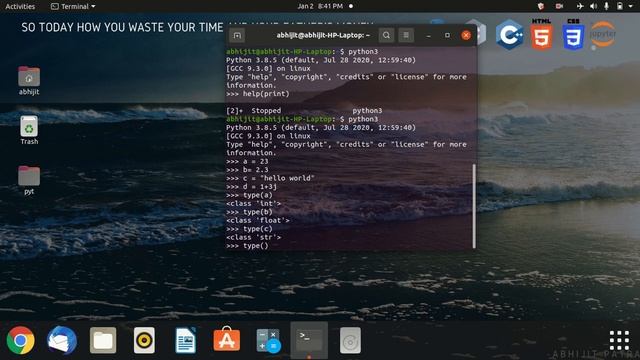Click the Terminal title bar text

click(x=323, y=36)
